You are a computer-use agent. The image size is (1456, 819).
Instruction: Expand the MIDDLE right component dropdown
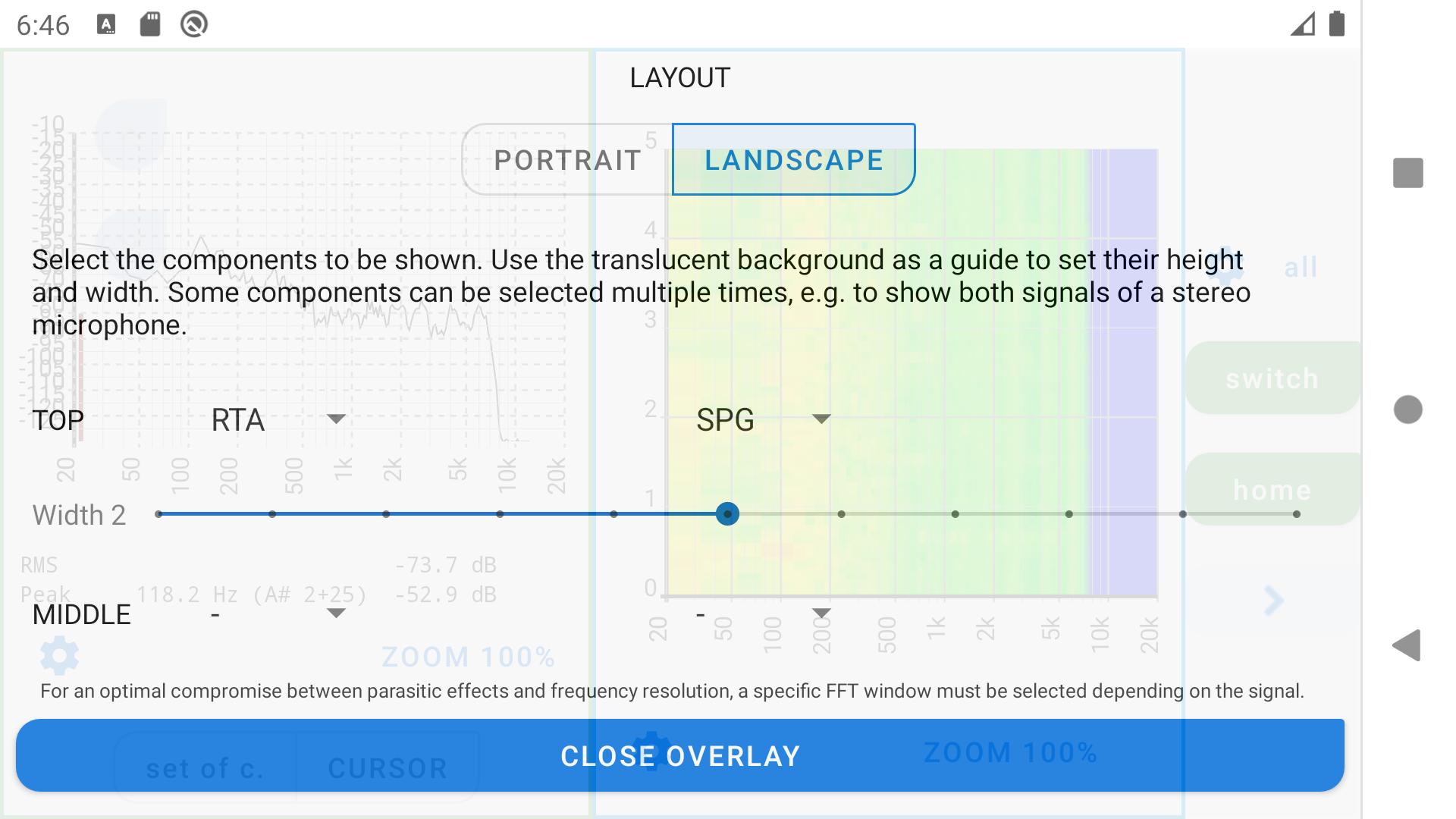click(764, 613)
